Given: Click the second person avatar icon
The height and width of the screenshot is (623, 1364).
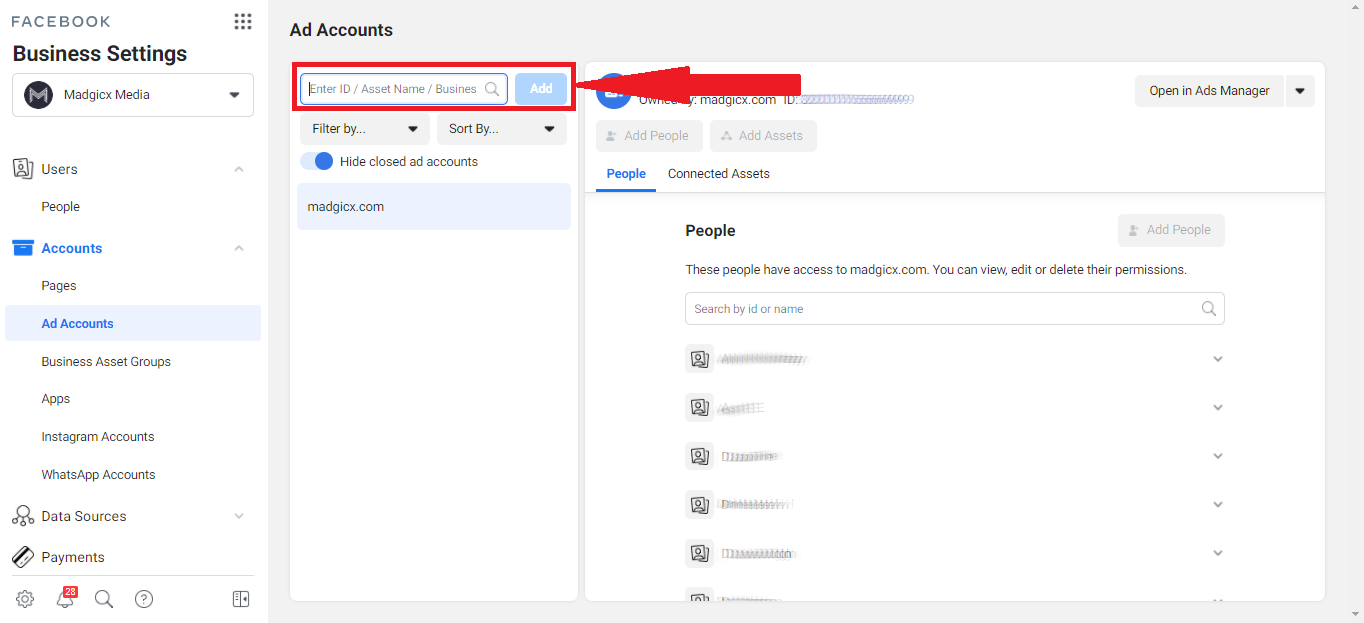Looking at the screenshot, I should (699, 408).
